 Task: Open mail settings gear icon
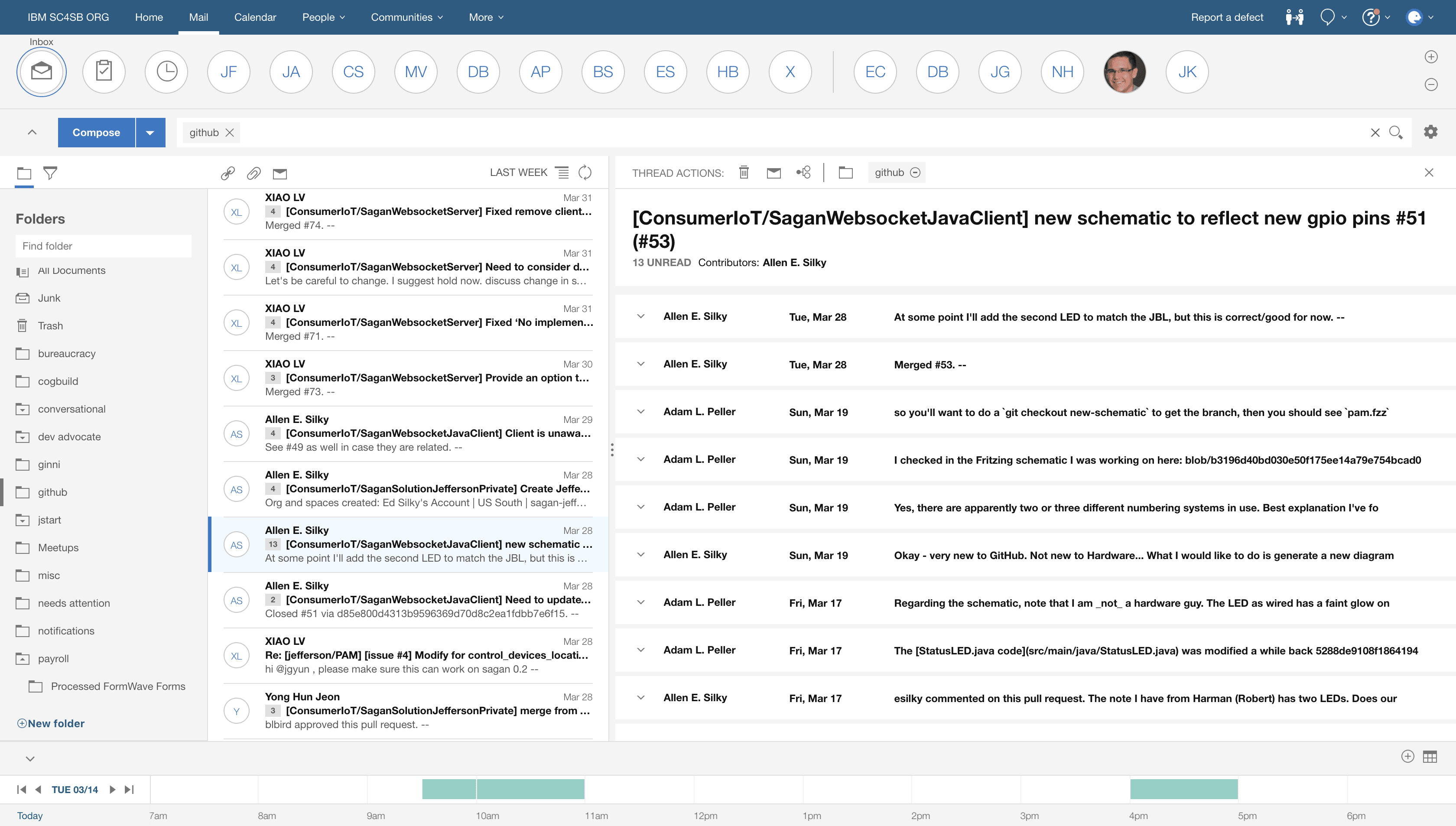coord(1430,132)
